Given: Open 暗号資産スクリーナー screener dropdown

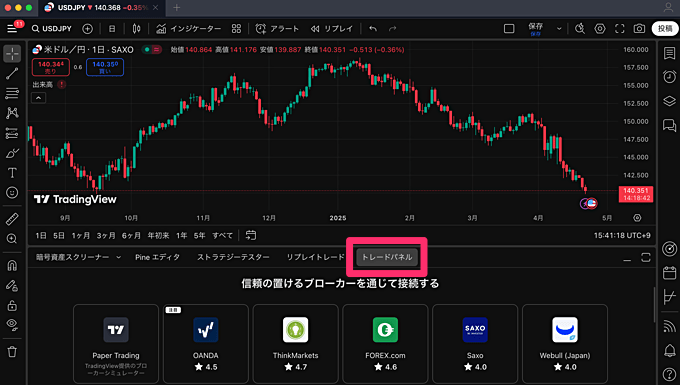Looking at the screenshot, I should click(78, 257).
